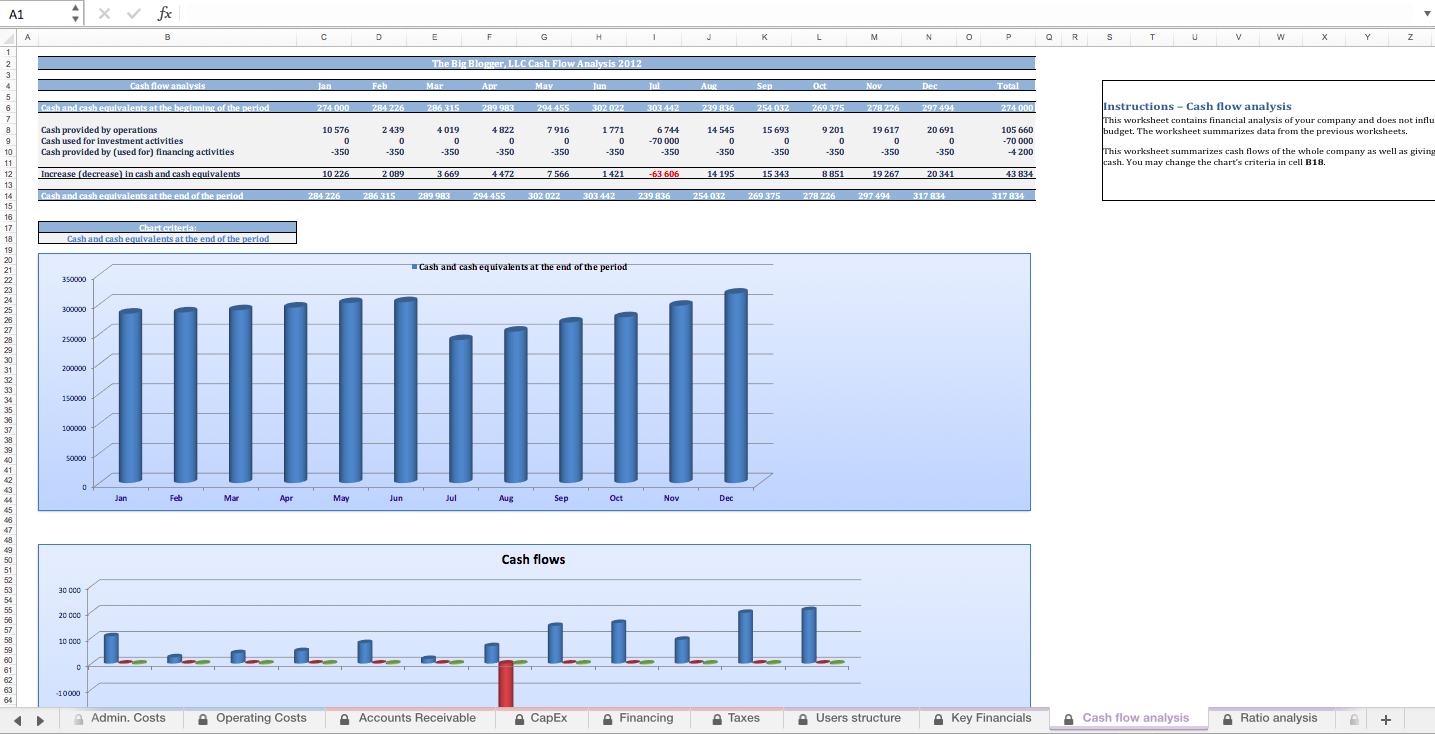Open the Taxes sheet tab
Image resolution: width=1435 pixels, height=734 pixels.
point(736,718)
